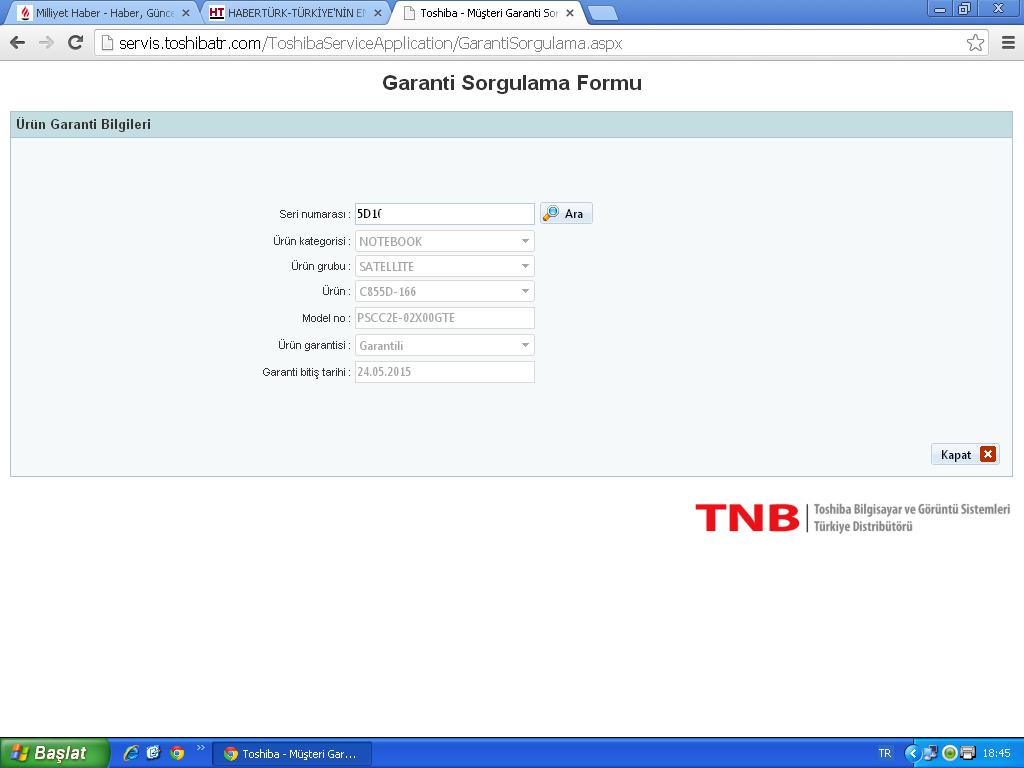Open the Ürün kategorisi dropdown

click(x=445, y=241)
